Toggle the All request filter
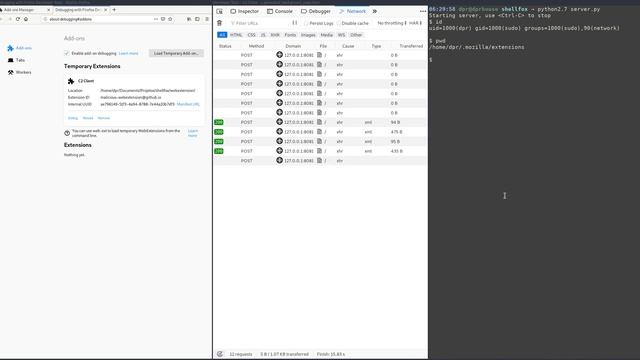The image size is (640, 360). (222, 35)
